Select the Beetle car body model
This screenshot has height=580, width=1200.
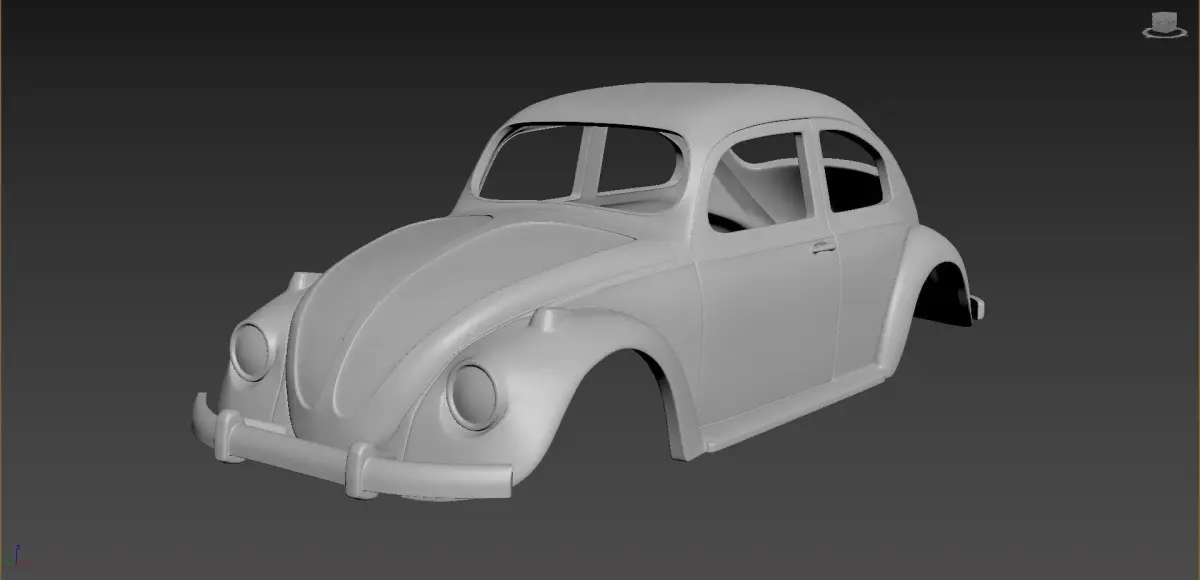[588, 290]
